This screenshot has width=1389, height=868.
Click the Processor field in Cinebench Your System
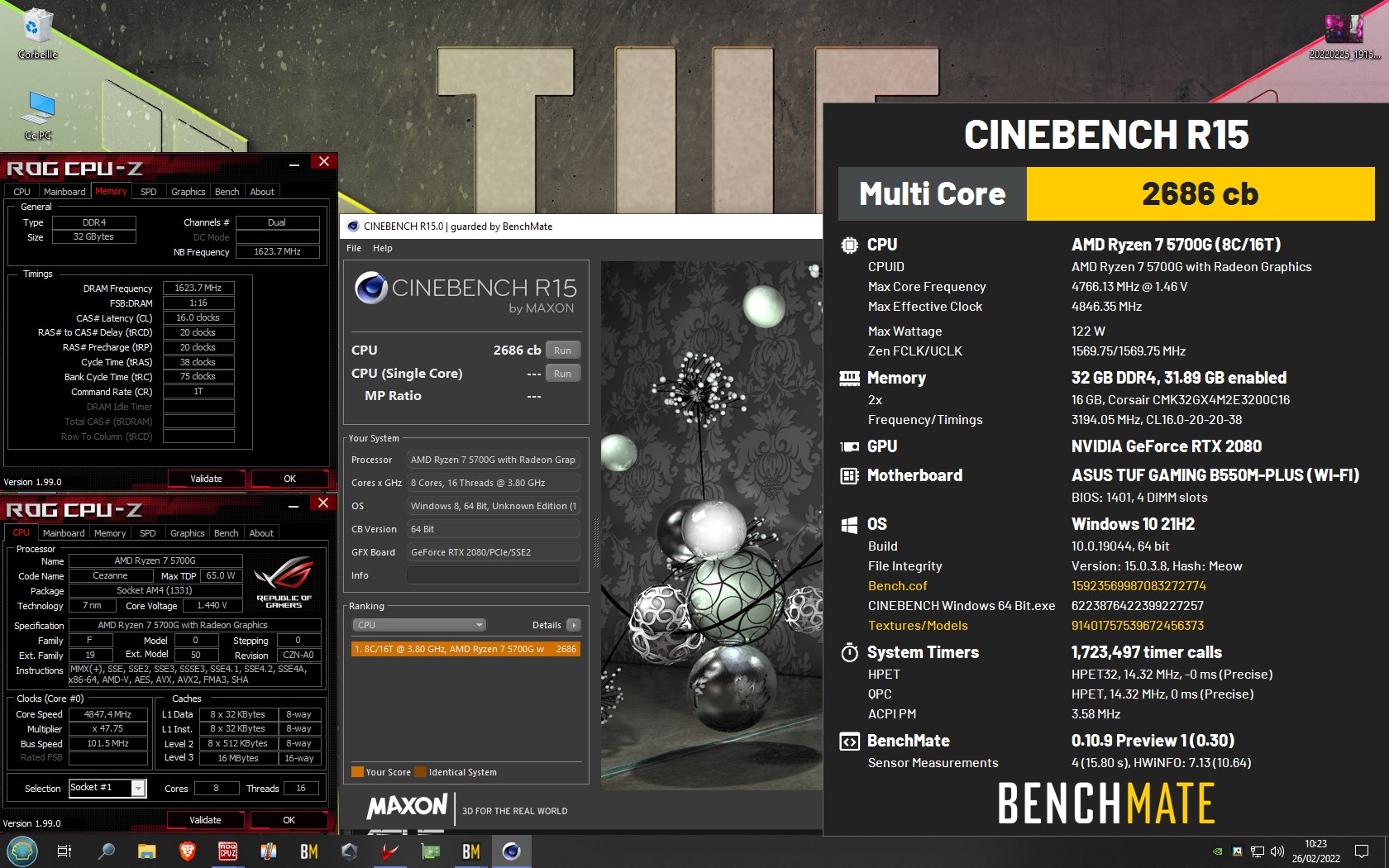coord(493,460)
